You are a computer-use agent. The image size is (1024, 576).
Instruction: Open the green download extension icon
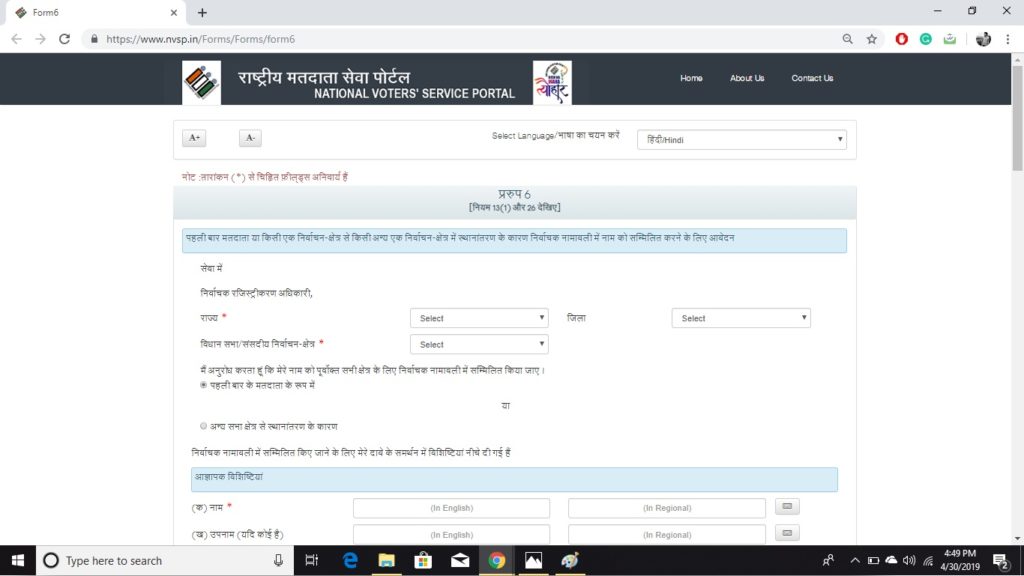(x=950, y=39)
